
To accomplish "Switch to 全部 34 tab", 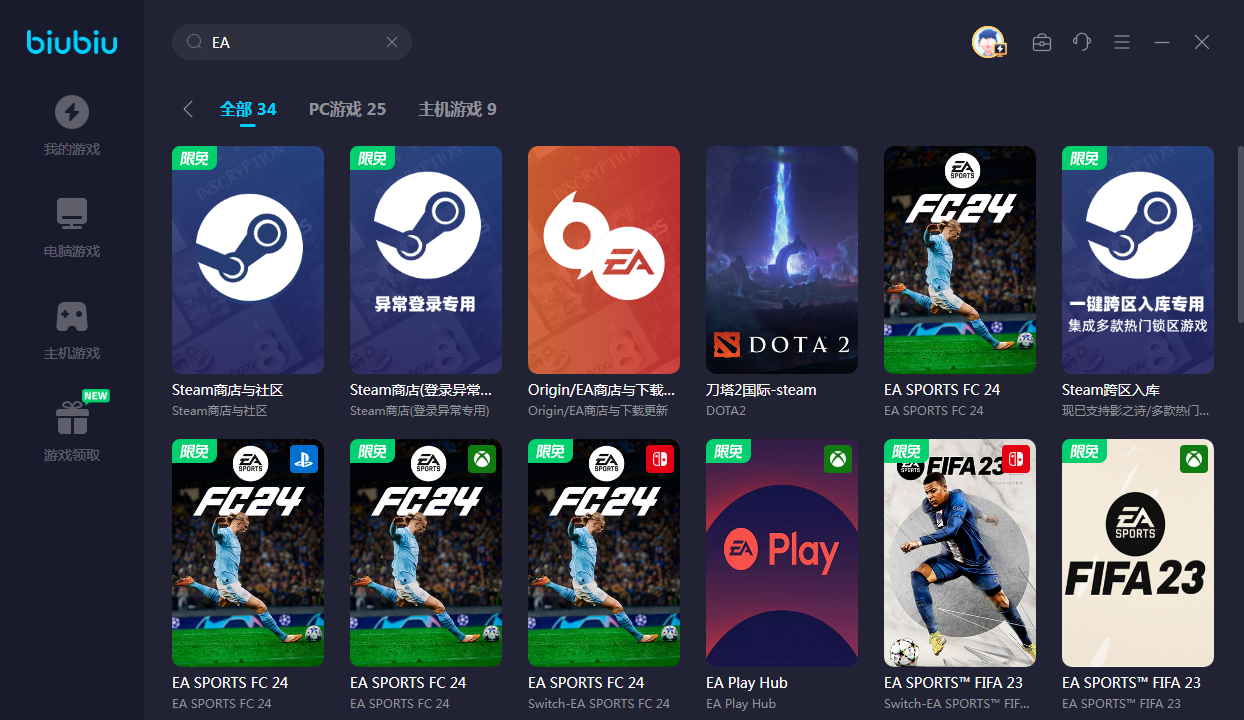I will click(248, 109).
